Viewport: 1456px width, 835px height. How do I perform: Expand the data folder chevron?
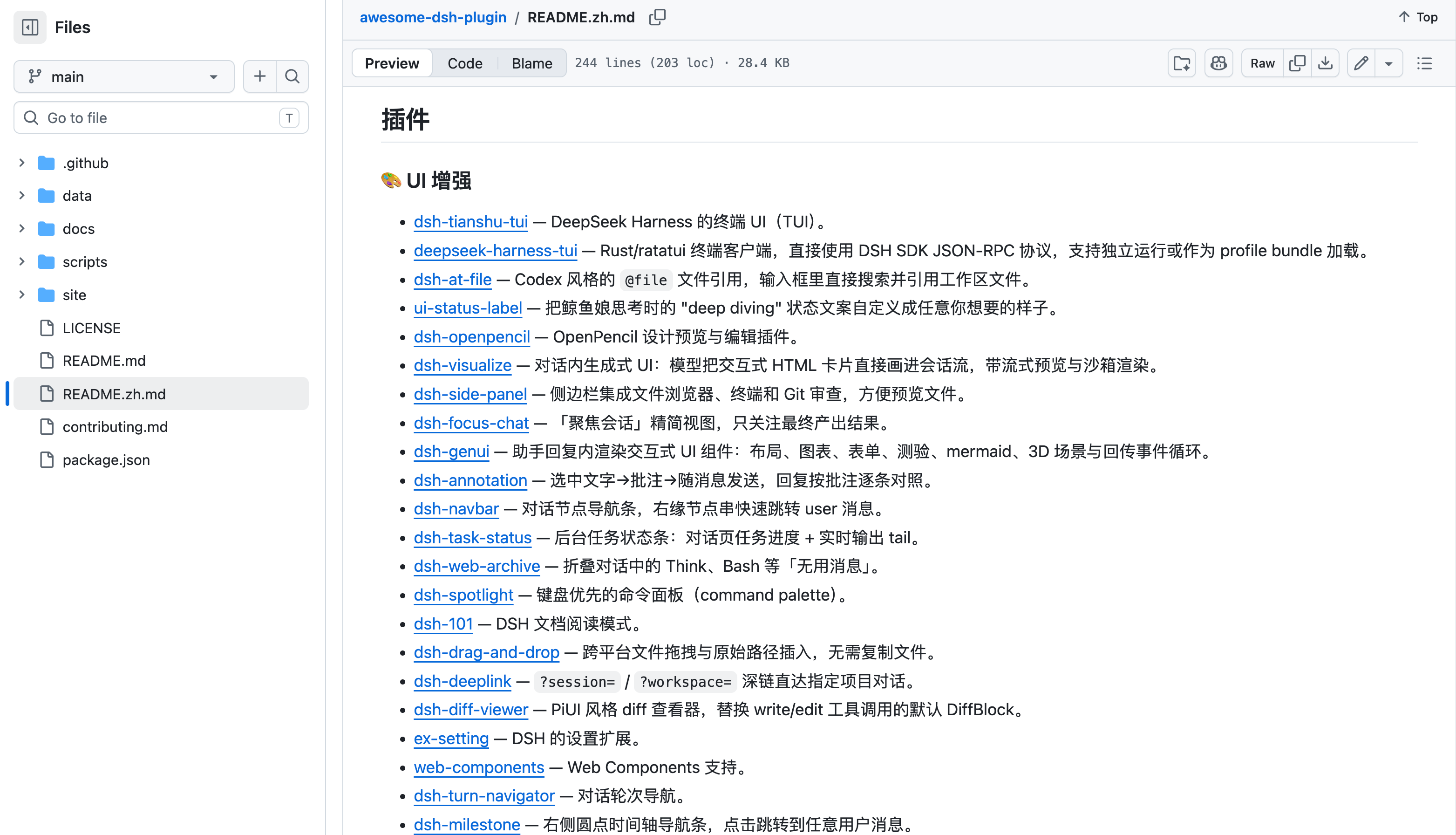(x=22, y=196)
